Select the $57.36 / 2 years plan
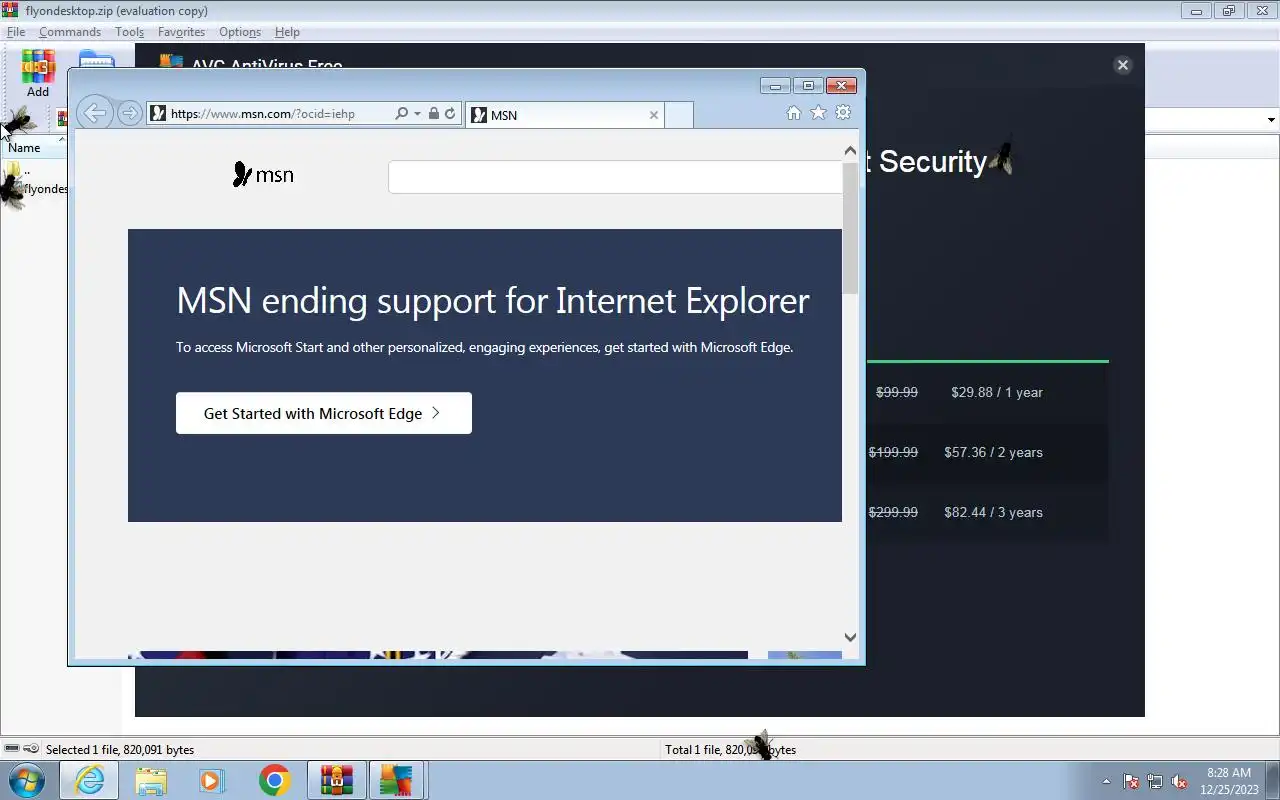The width and height of the screenshot is (1280, 800). [x=993, y=452]
